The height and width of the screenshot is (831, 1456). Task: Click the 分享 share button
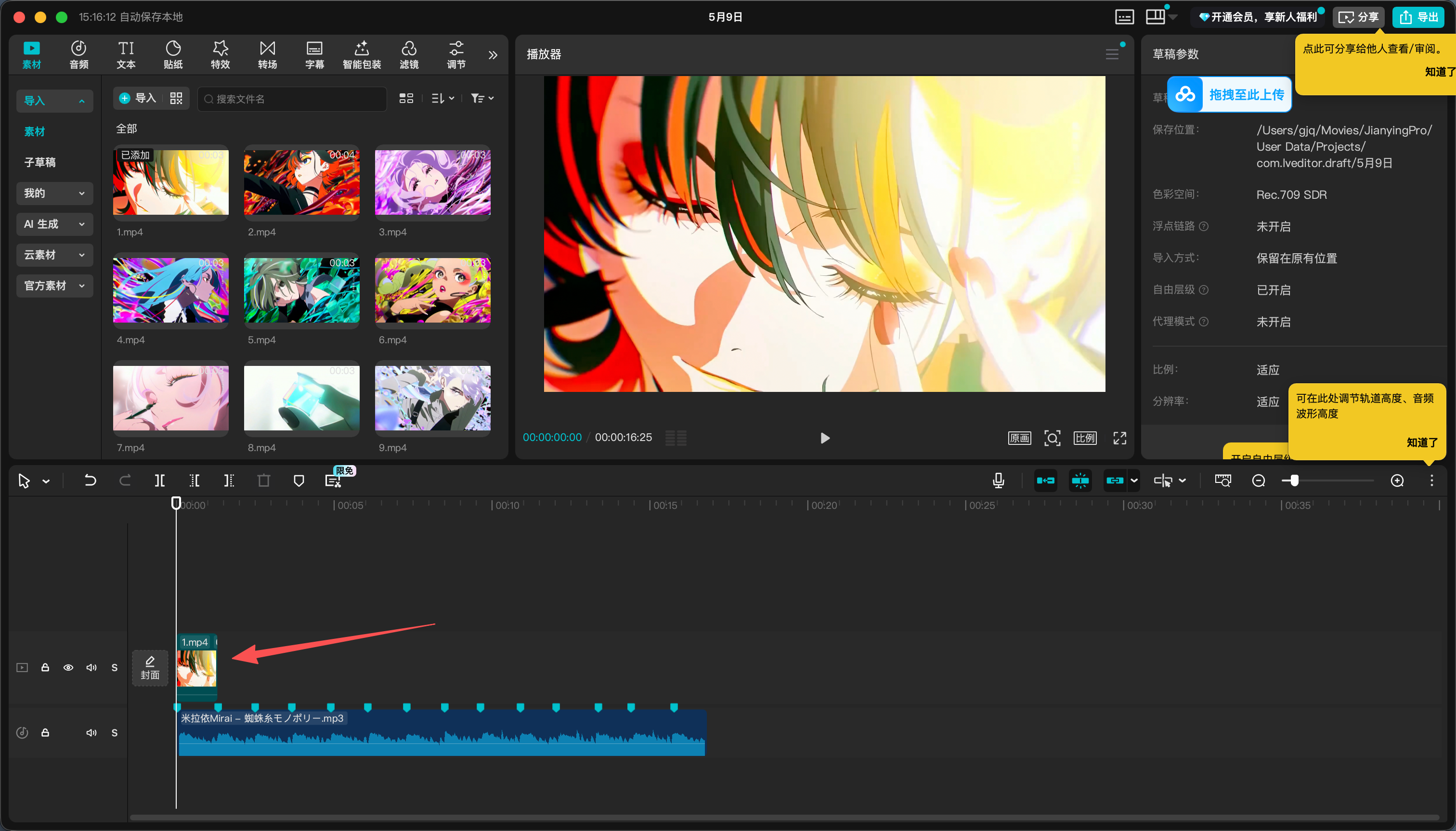click(x=1358, y=17)
